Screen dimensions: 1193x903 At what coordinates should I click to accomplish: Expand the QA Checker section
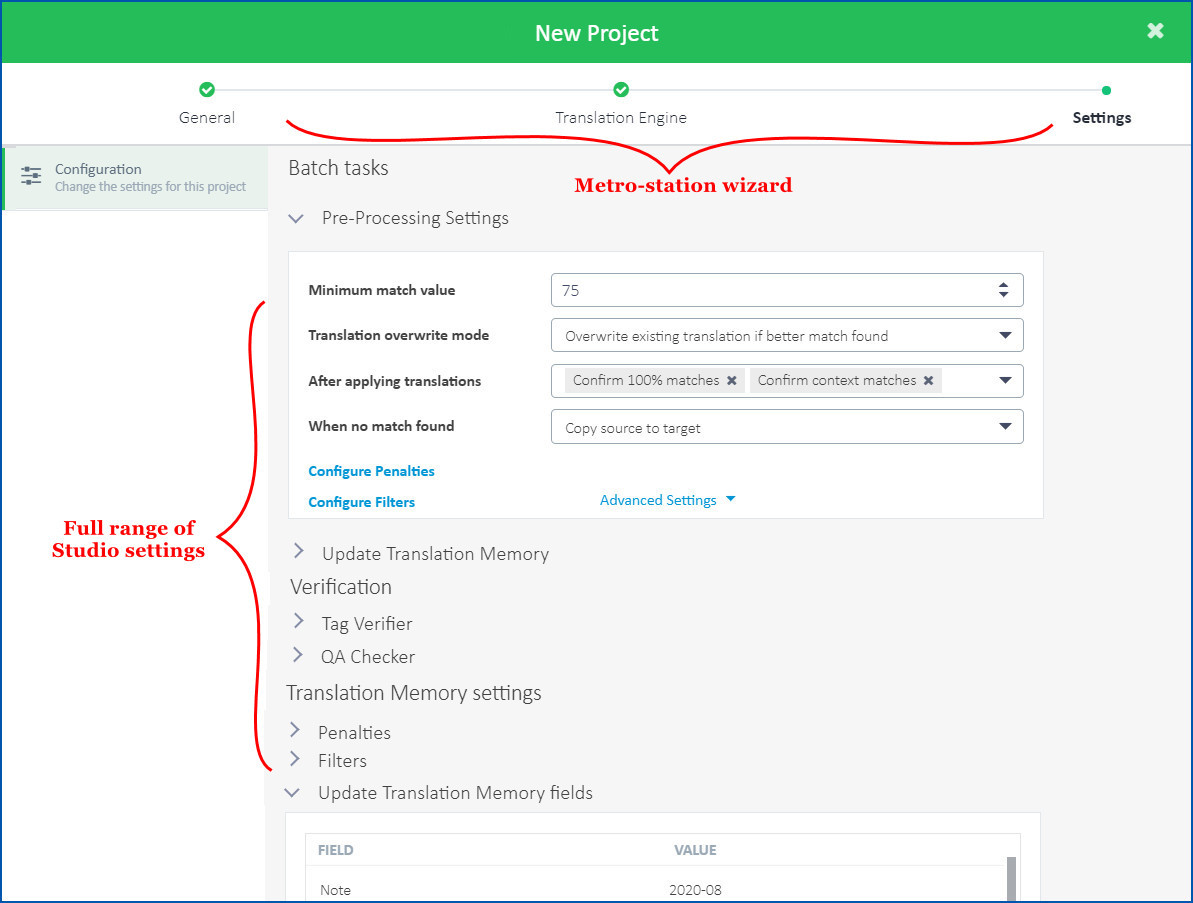point(298,656)
